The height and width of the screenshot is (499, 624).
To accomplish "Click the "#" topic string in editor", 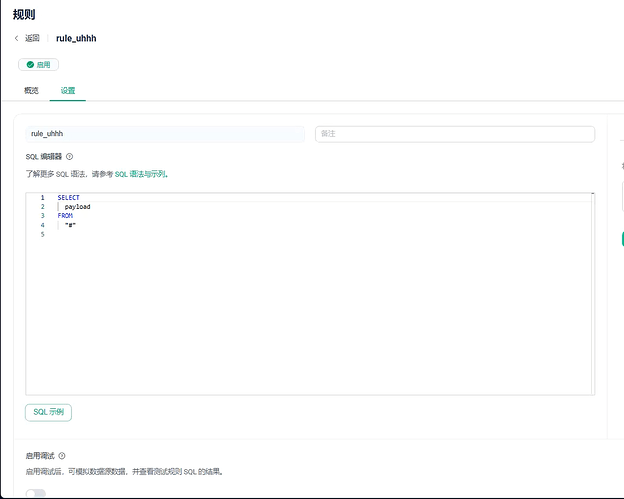I will coord(70,225).
